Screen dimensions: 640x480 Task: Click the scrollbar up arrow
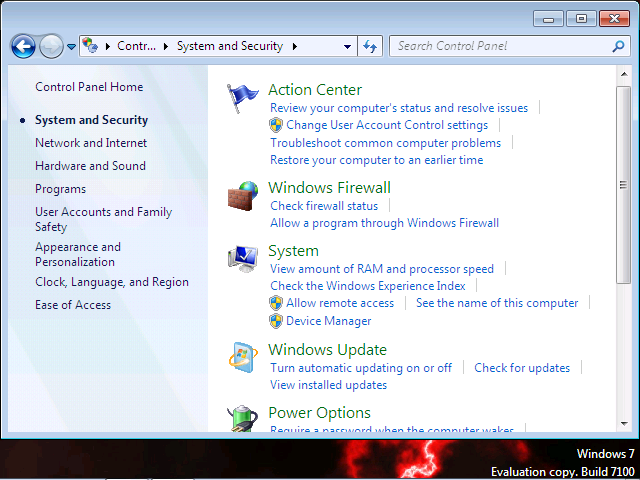tap(623, 74)
